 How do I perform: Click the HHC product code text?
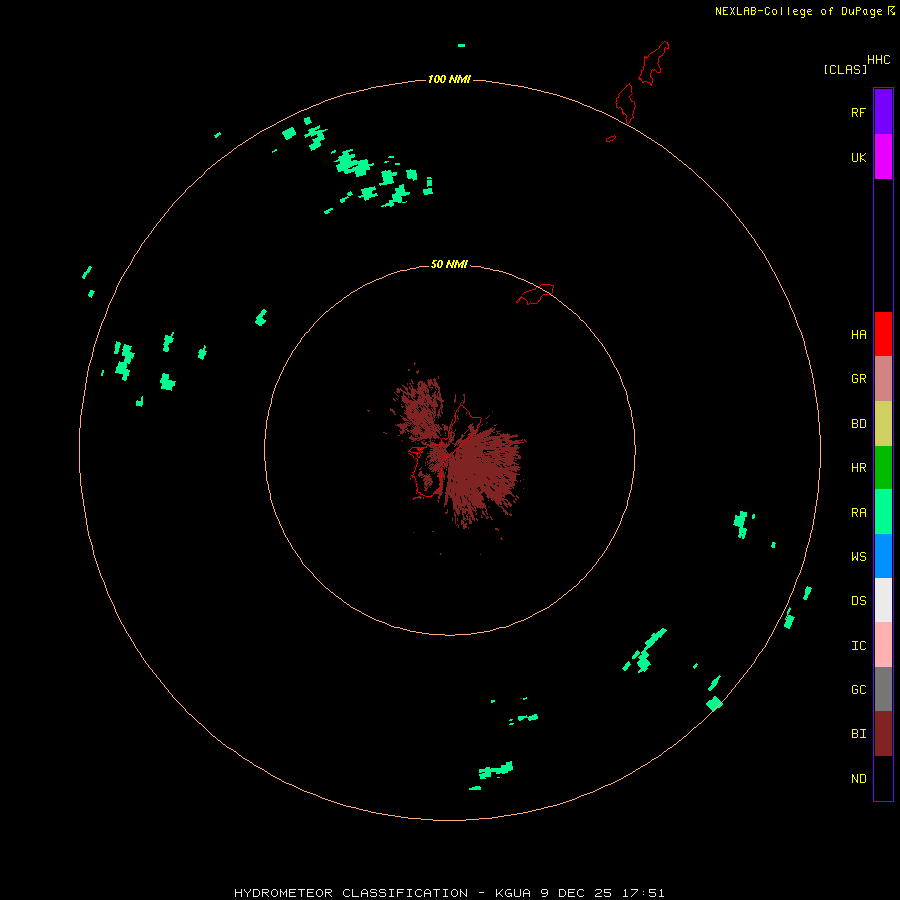(879, 60)
